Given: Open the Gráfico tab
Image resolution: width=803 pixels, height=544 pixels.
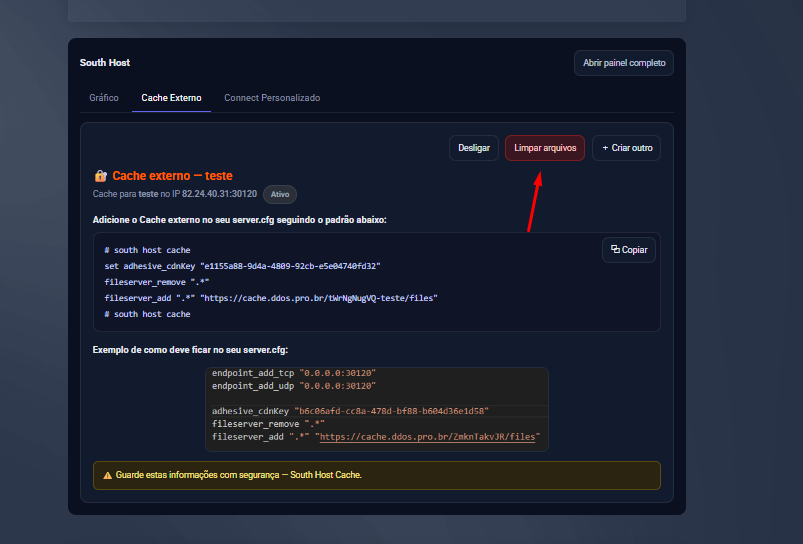Looking at the screenshot, I should [104, 98].
